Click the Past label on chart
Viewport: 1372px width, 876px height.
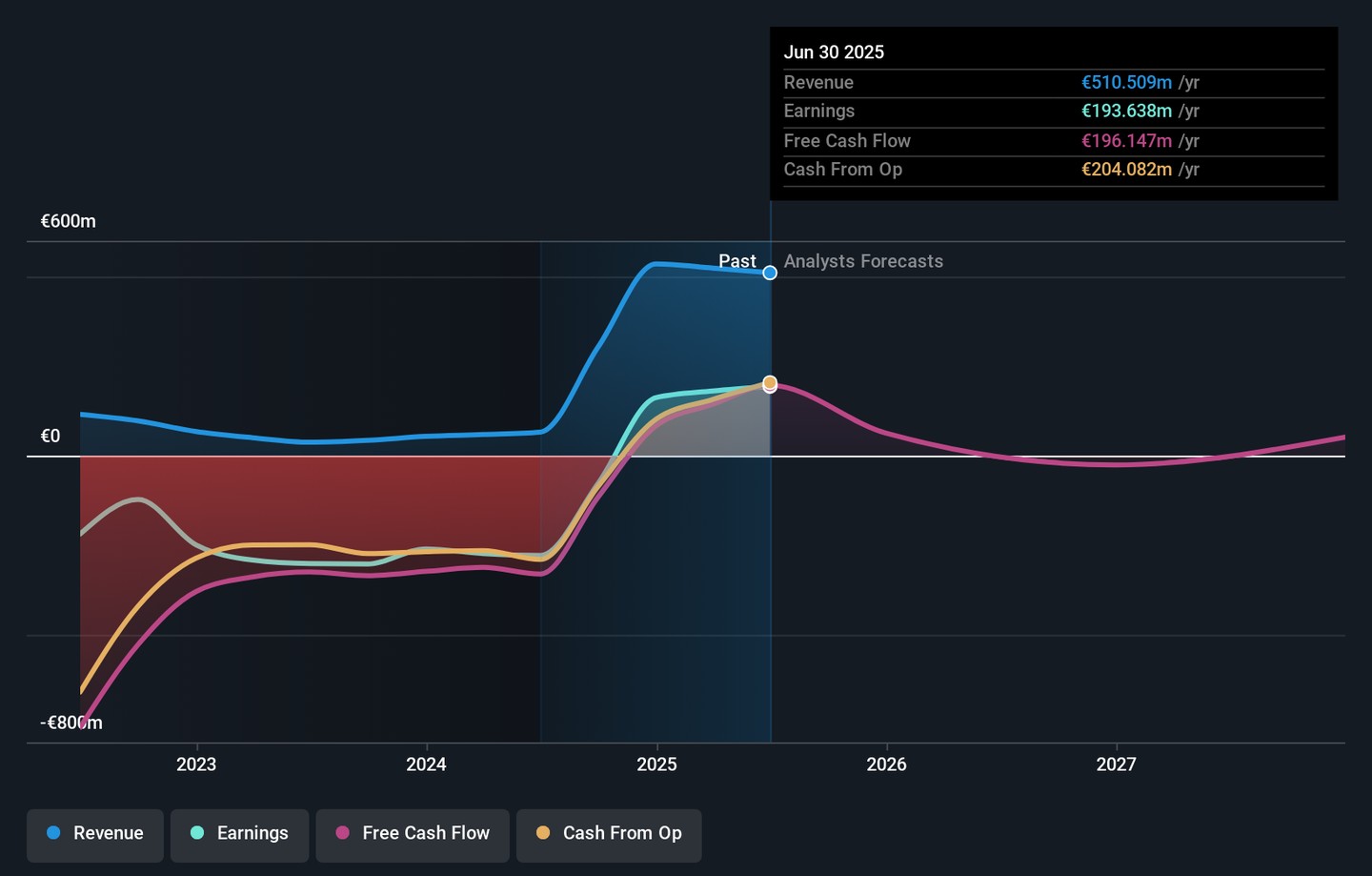click(736, 261)
